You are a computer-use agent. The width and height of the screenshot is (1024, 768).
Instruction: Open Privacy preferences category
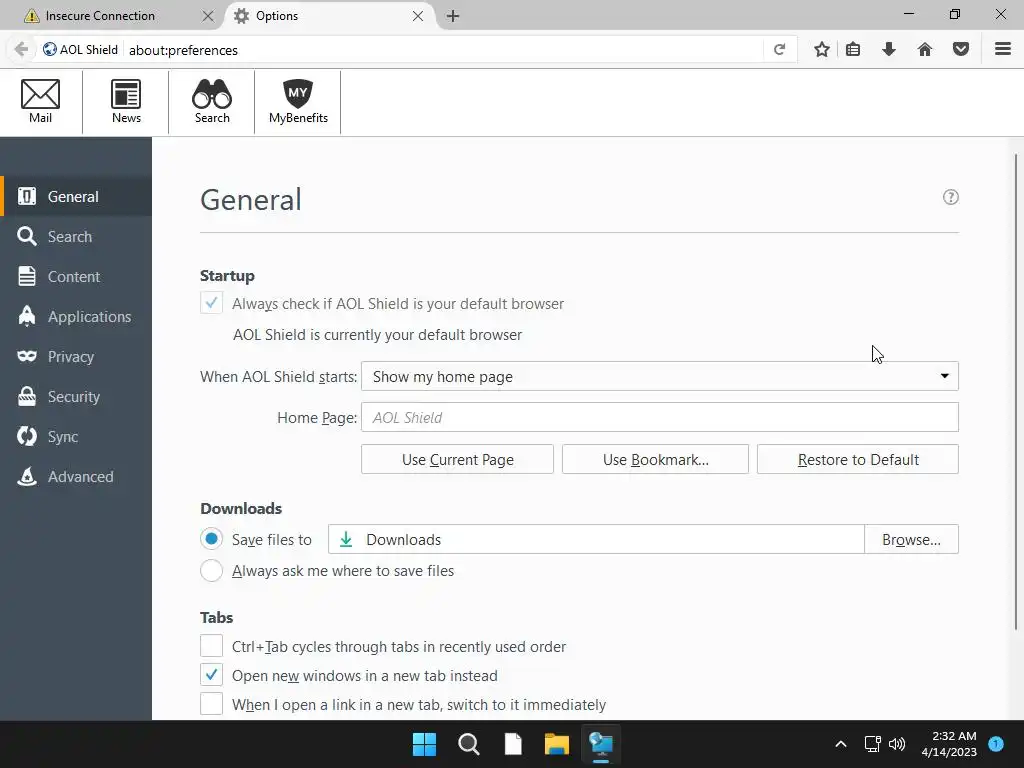(x=76, y=357)
